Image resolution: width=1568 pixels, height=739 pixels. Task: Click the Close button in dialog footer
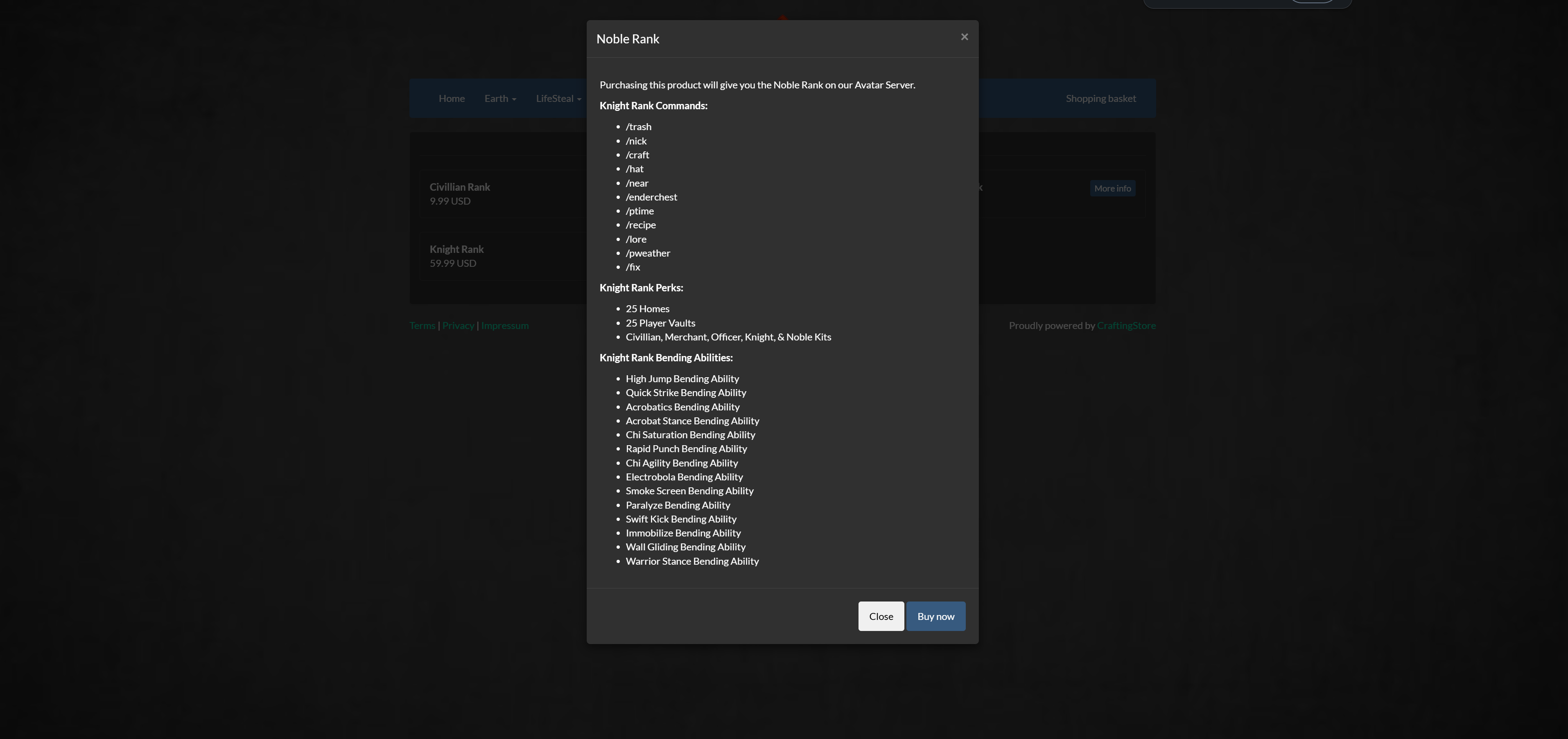[881, 616]
